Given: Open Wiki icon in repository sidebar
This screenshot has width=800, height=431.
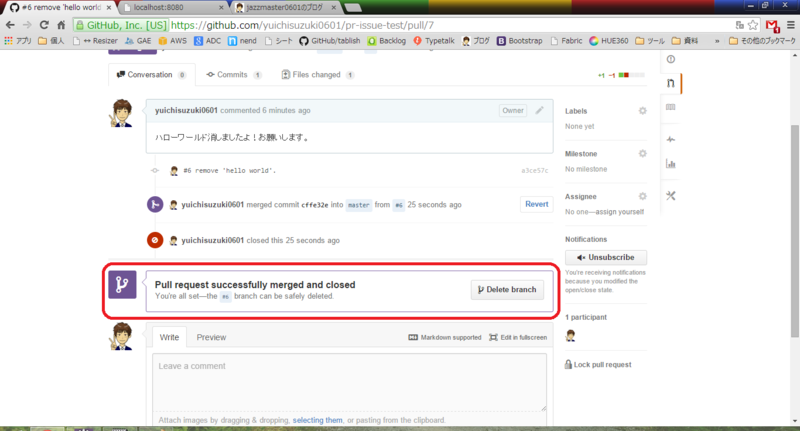Looking at the screenshot, I should click(x=671, y=107).
